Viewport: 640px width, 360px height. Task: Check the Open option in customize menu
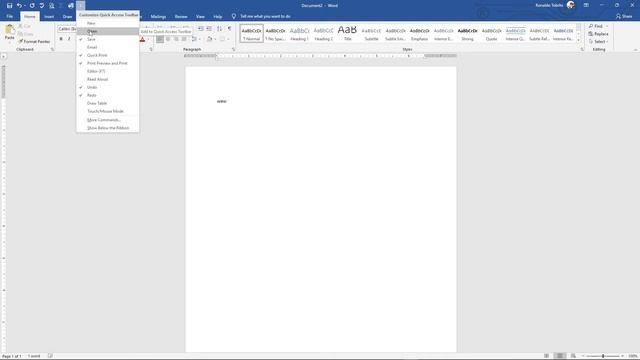tap(108, 31)
